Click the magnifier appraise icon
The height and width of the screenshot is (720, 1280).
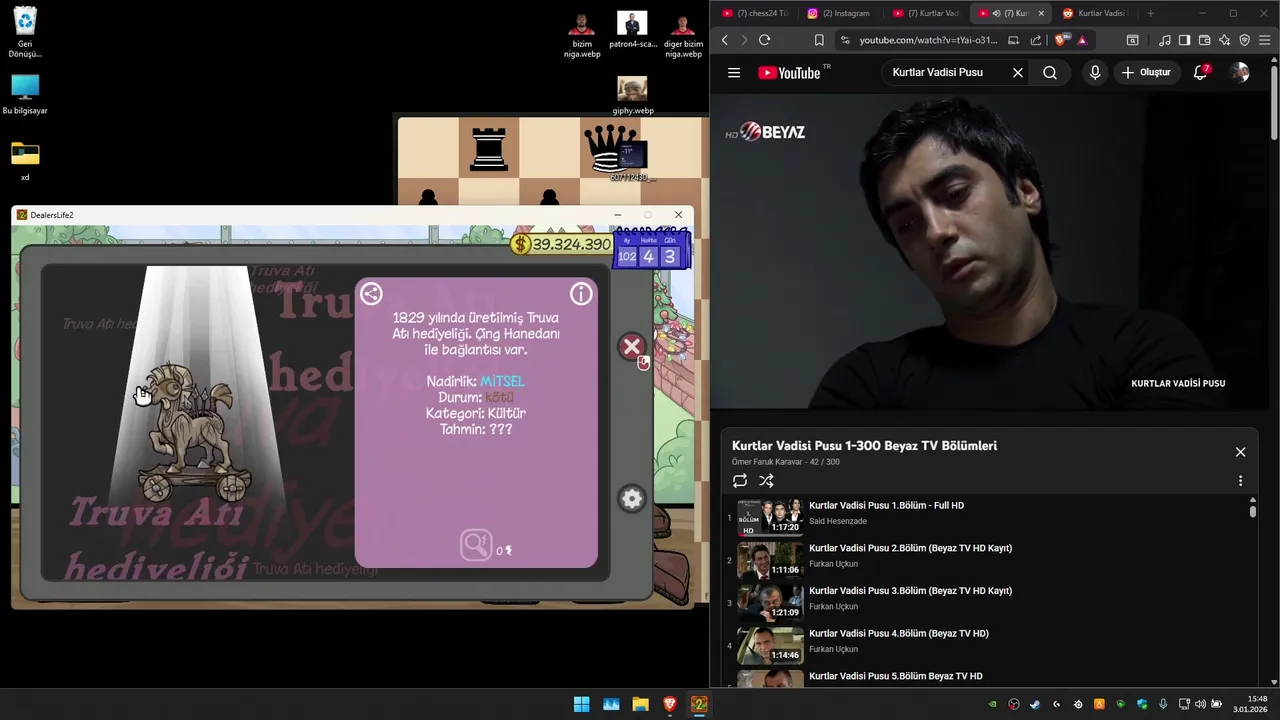click(x=476, y=545)
